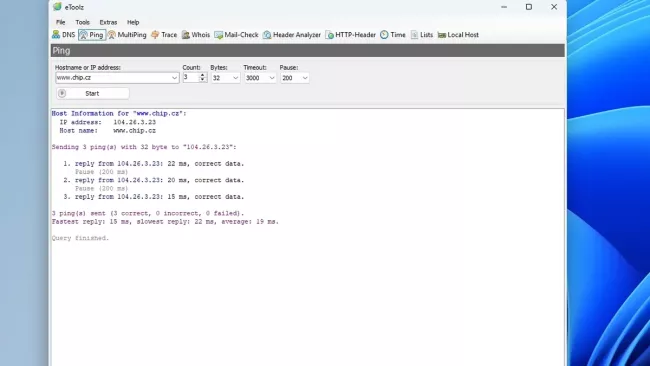Open the Tools menu
The height and width of the screenshot is (366, 650).
click(82, 22)
